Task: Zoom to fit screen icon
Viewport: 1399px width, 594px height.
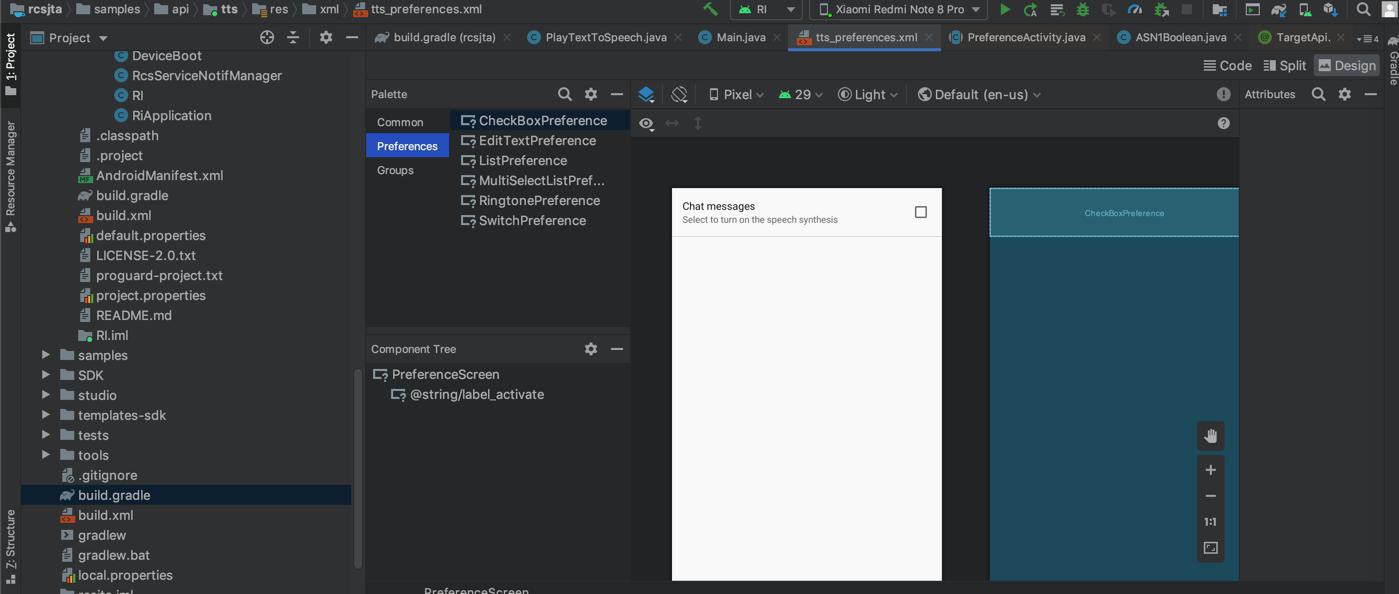Action: click(x=1211, y=548)
